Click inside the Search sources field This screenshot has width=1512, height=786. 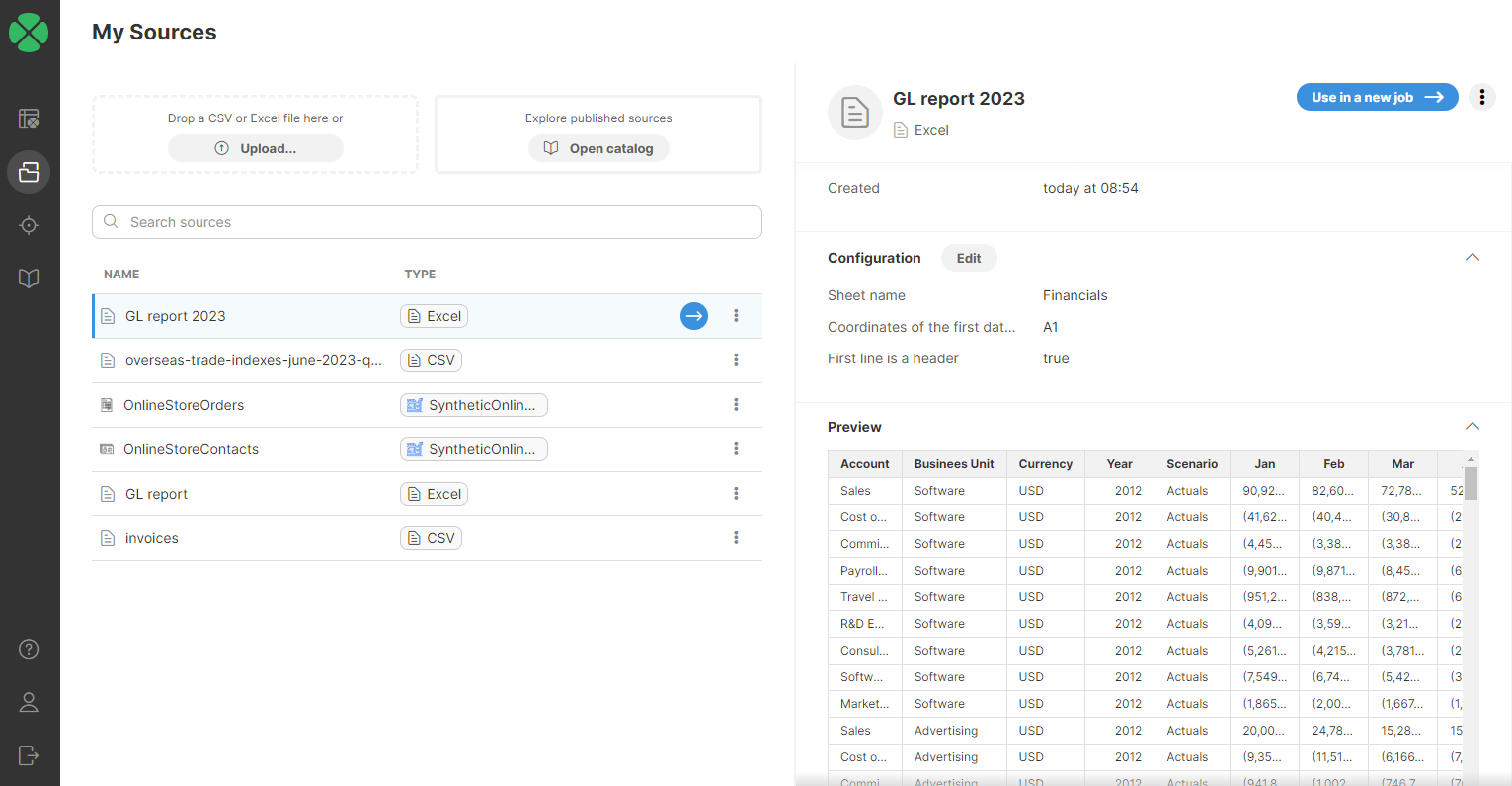[426, 221]
